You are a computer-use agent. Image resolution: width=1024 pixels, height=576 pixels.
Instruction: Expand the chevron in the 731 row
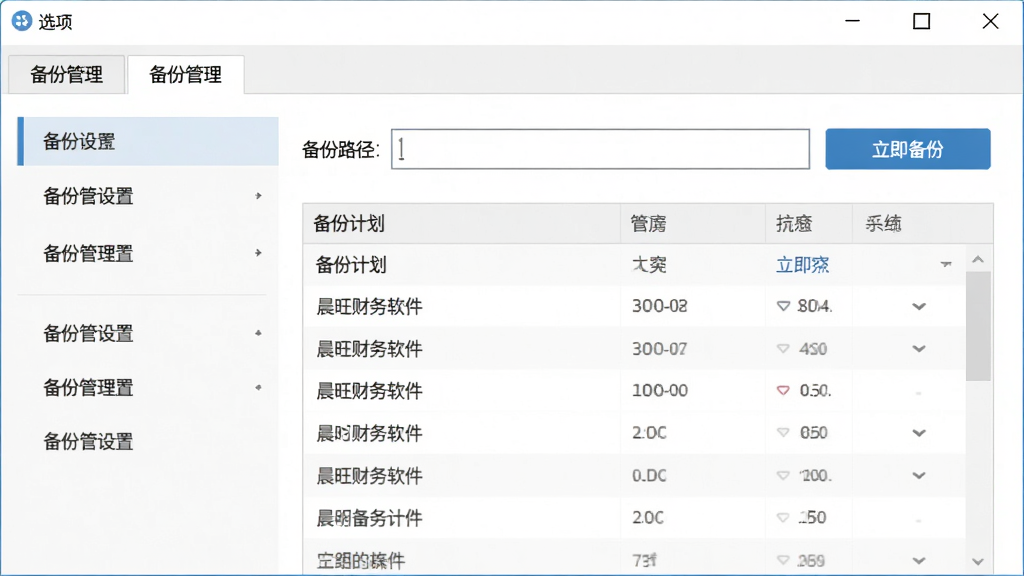tap(919, 560)
